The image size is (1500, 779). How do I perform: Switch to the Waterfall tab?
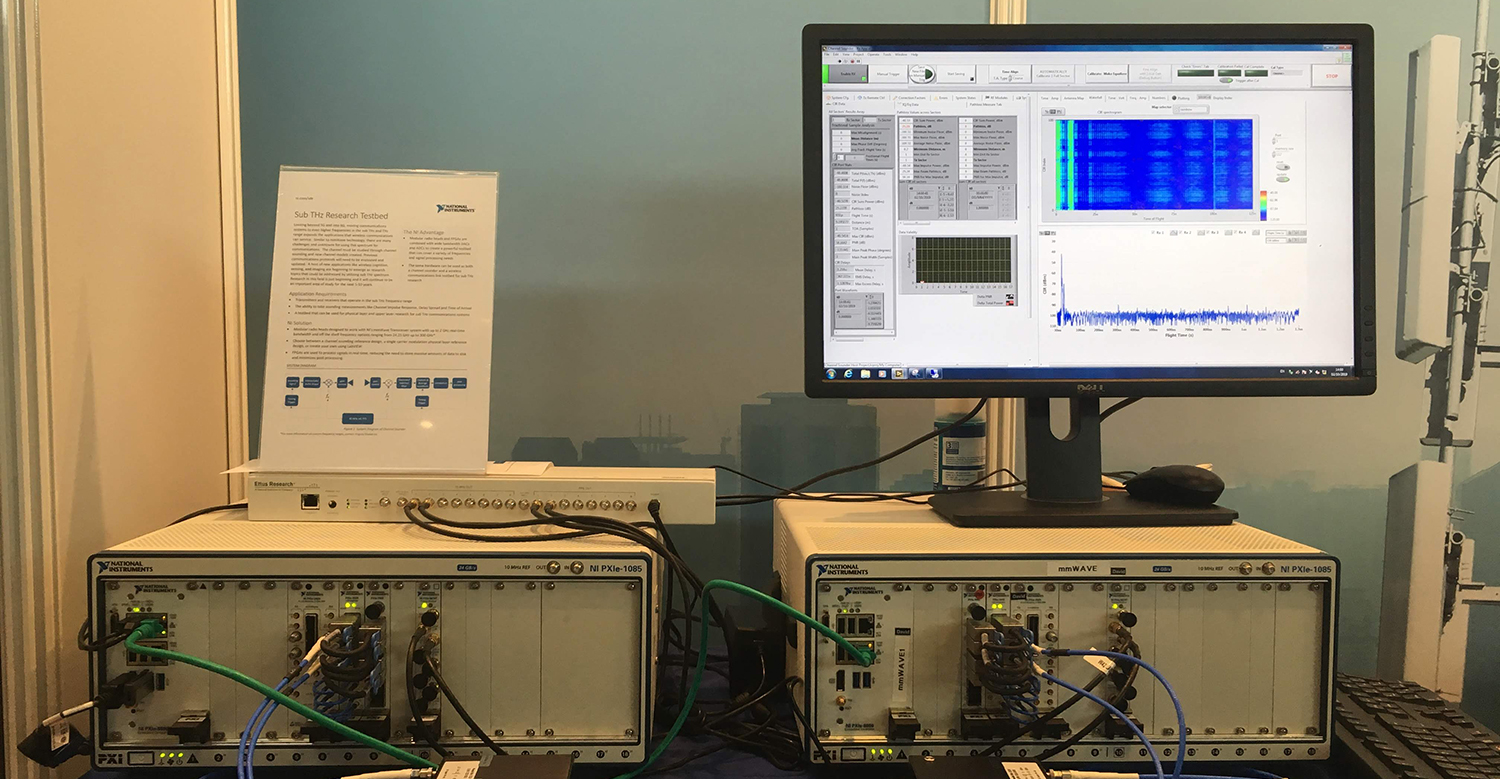pyautogui.click(x=1096, y=98)
